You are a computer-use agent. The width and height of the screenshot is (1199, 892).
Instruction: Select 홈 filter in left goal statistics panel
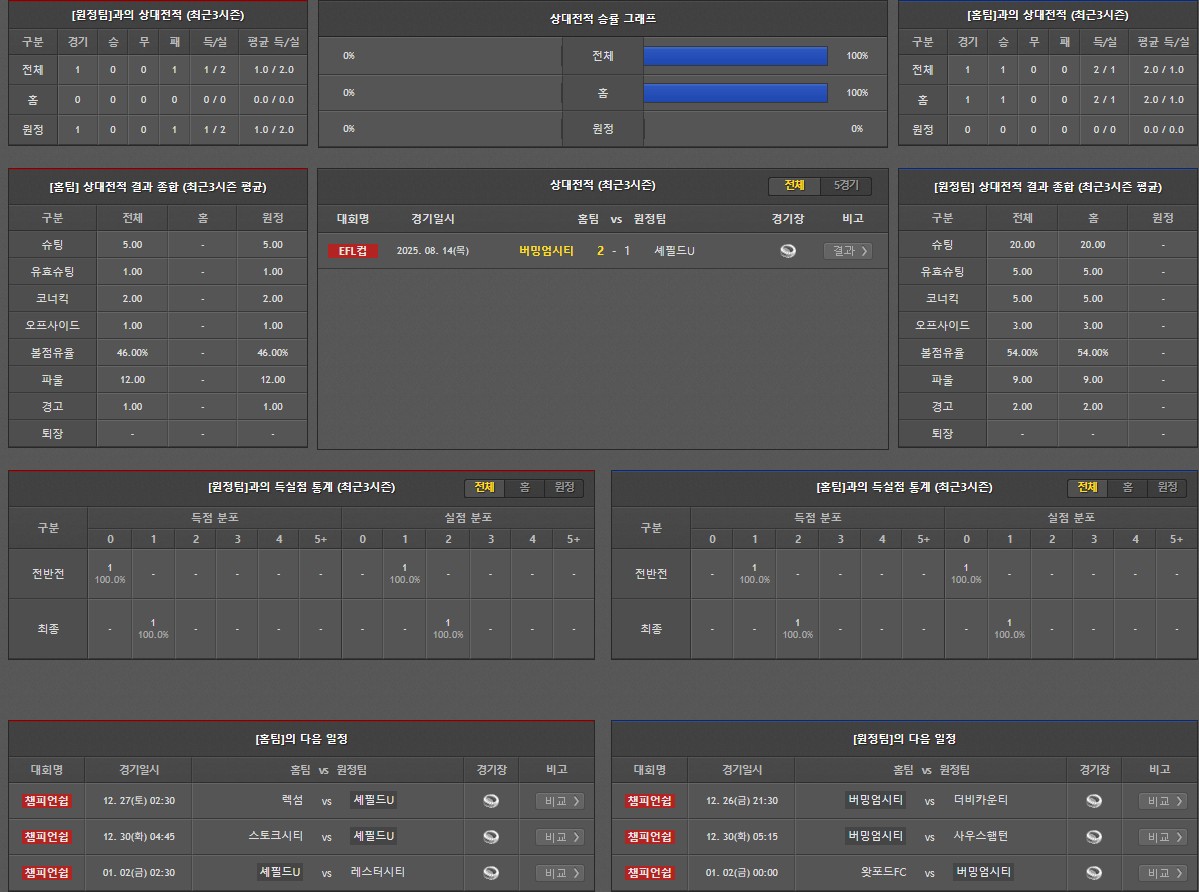pyautogui.click(x=524, y=487)
